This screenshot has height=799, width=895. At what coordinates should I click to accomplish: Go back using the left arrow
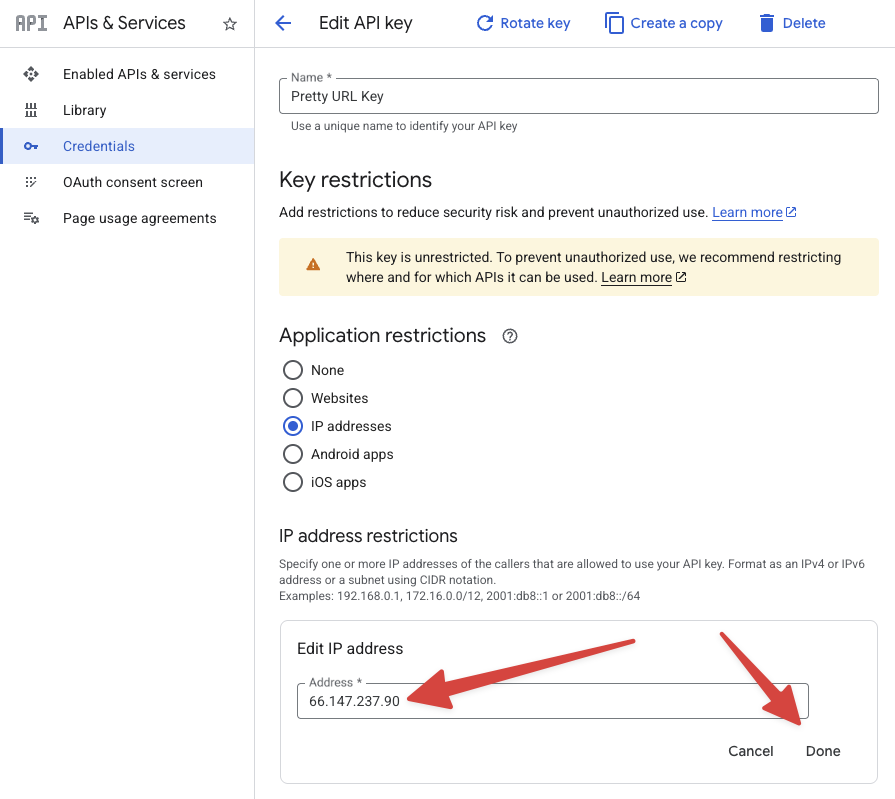tap(283, 23)
